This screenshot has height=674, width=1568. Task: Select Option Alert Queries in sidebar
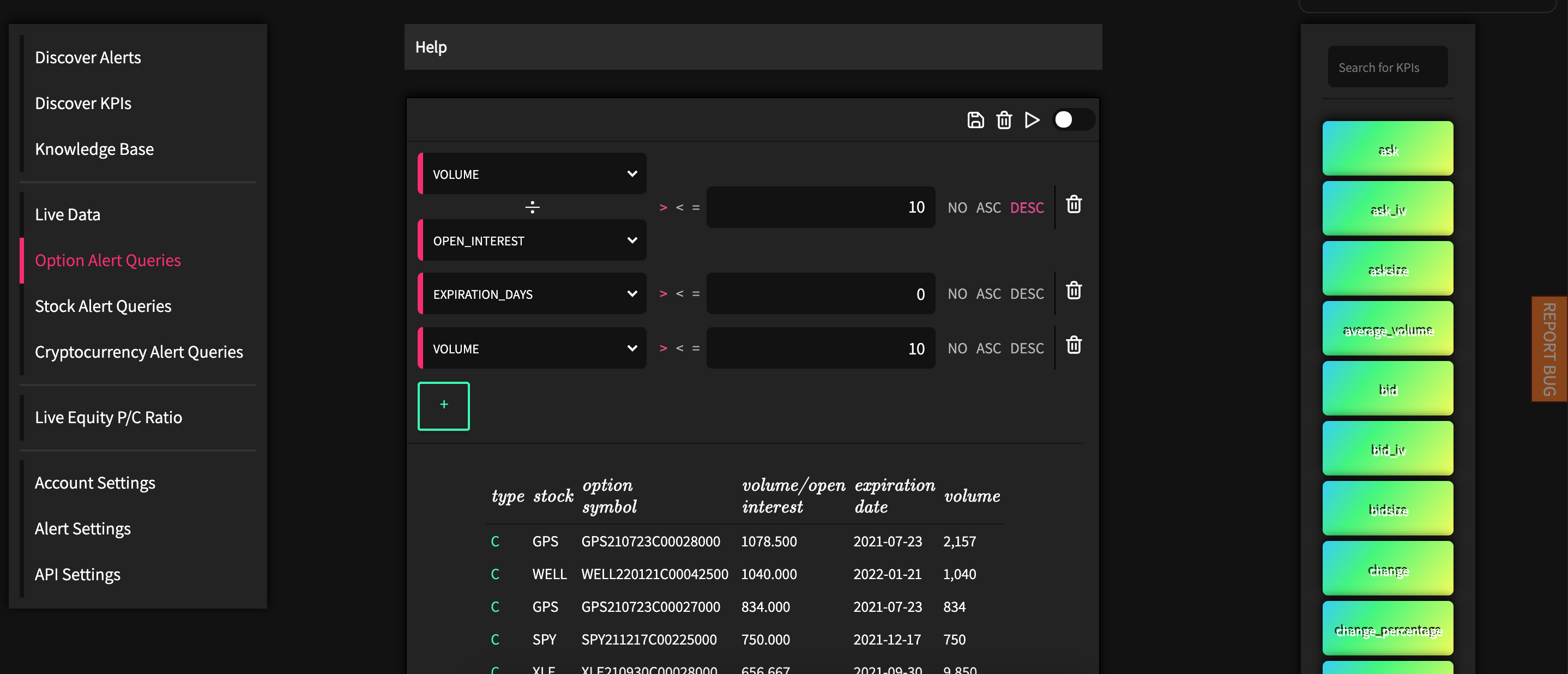[108, 260]
